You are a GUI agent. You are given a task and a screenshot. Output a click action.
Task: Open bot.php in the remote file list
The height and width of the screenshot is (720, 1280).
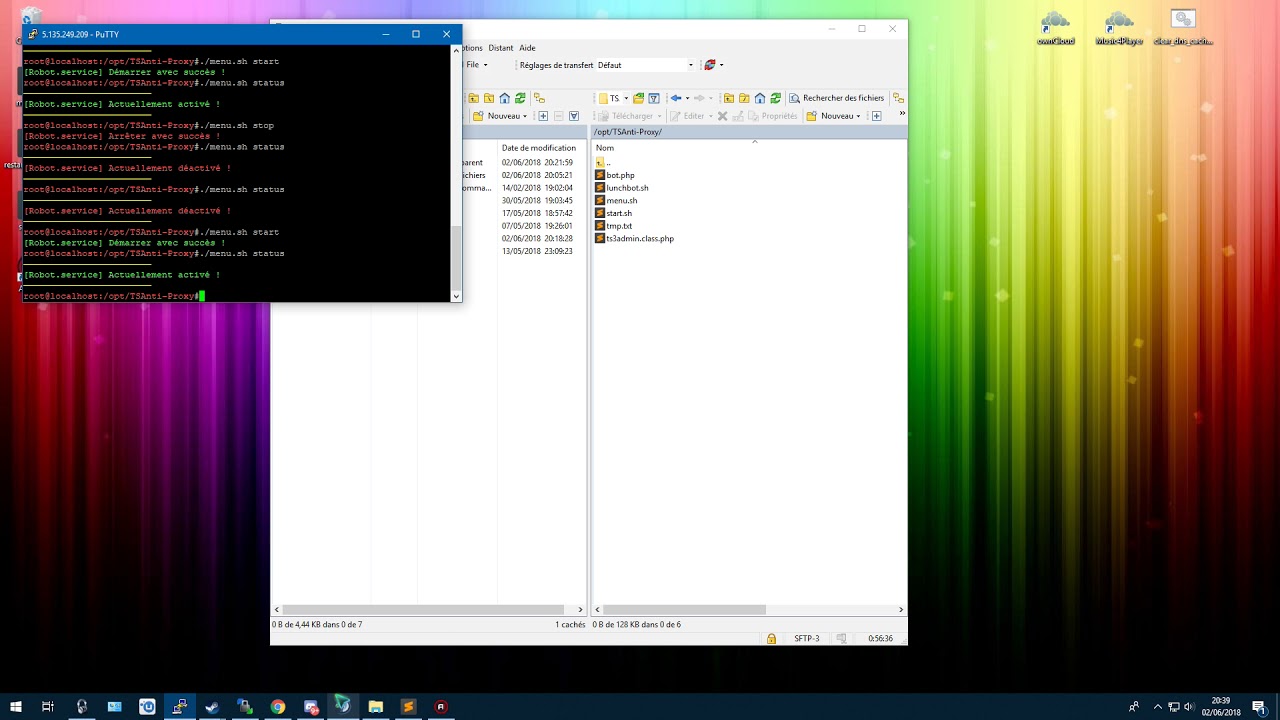[620, 175]
